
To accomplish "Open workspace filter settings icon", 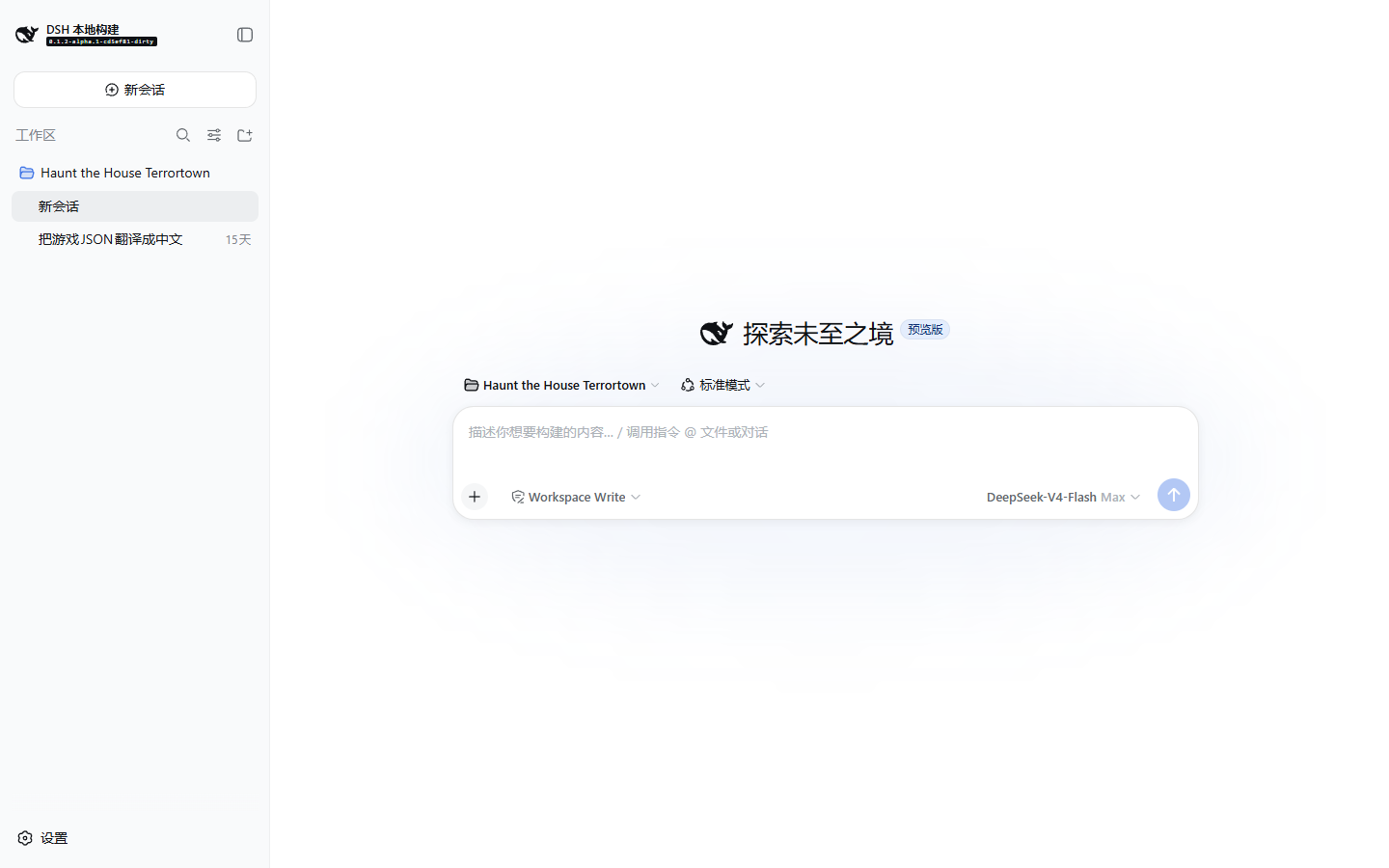I will pos(214,135).
